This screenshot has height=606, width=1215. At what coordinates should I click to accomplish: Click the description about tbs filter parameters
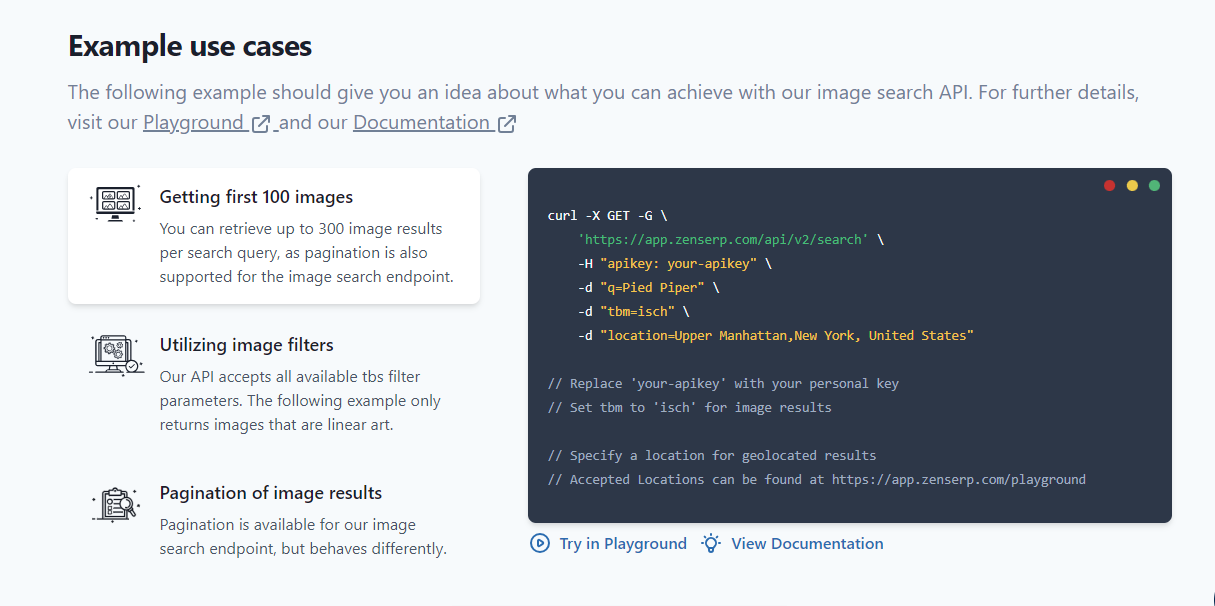click(x=301, y=401)
